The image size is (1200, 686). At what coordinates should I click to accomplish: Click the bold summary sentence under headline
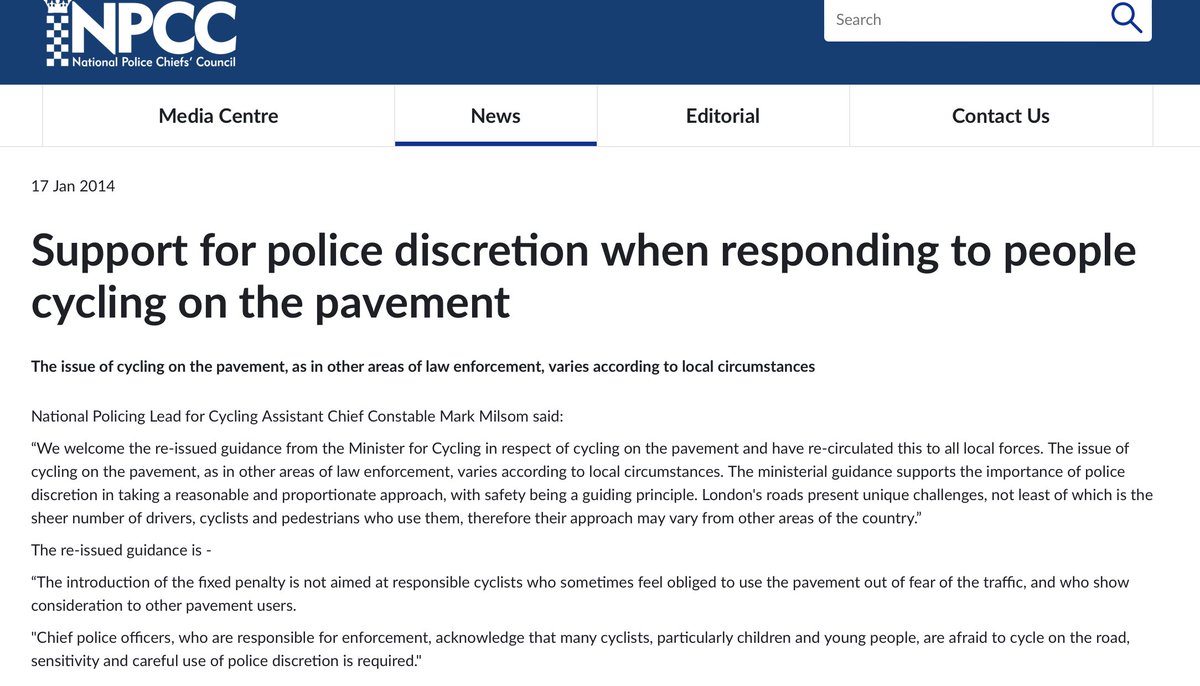(423, 367)
